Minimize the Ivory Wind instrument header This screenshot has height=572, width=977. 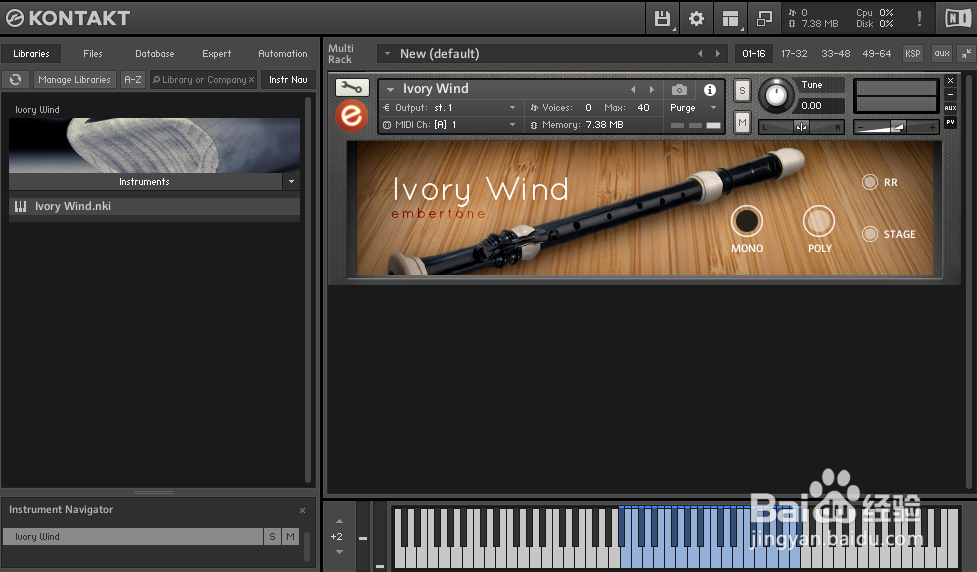[950, 94]
